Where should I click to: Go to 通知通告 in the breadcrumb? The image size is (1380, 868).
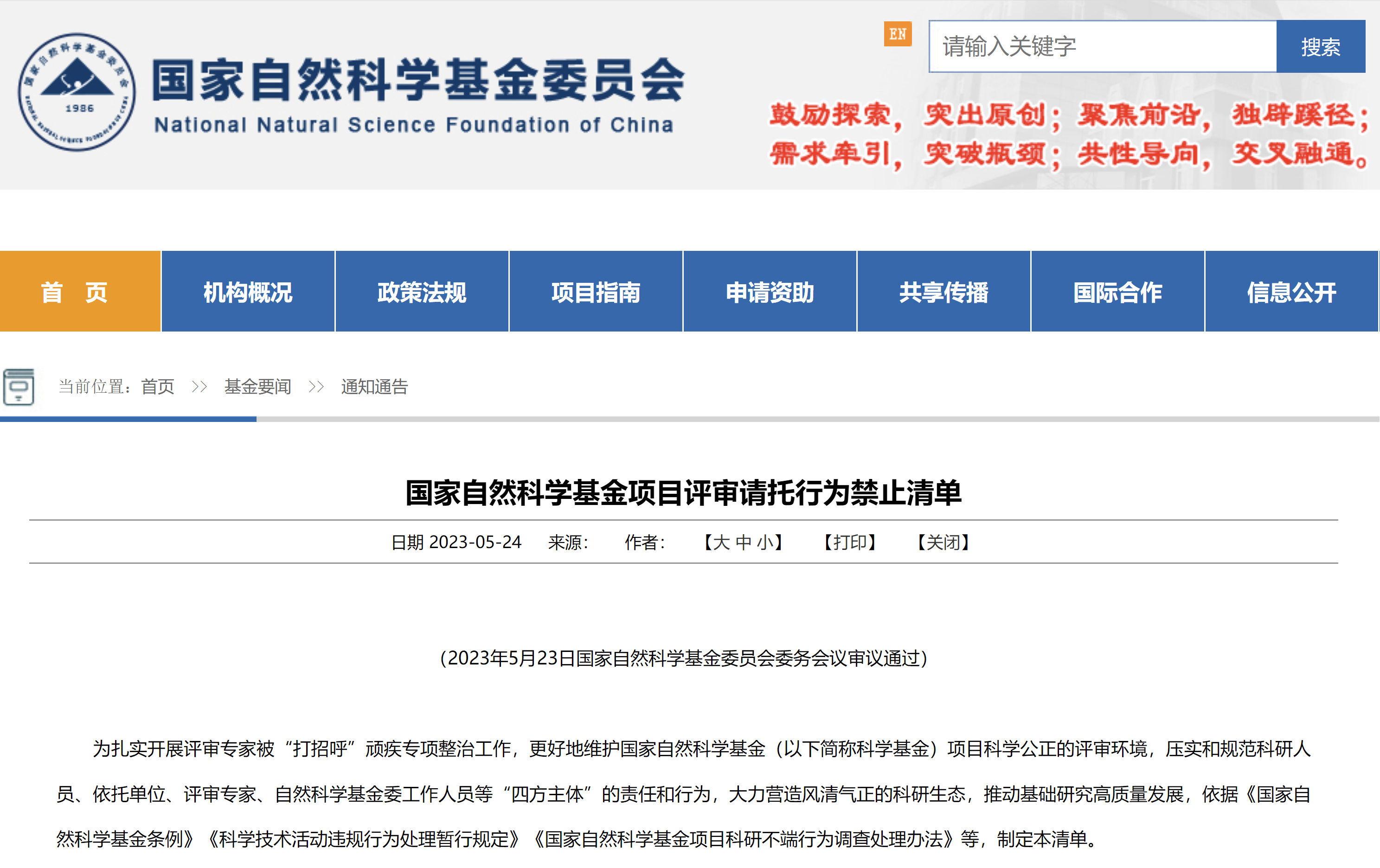click(374, 387)
